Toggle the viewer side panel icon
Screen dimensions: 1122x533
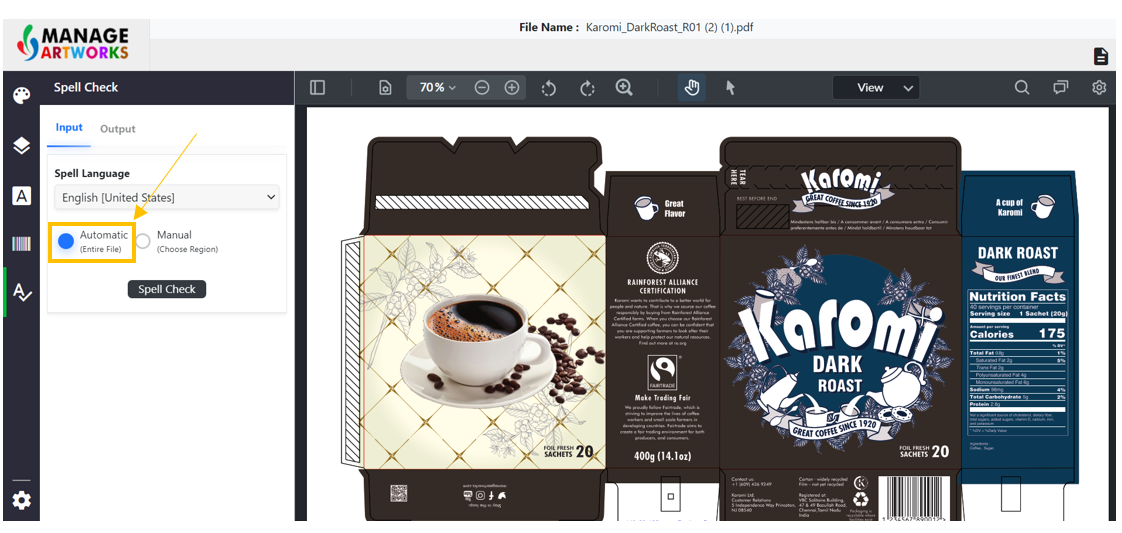coord(317,87)
